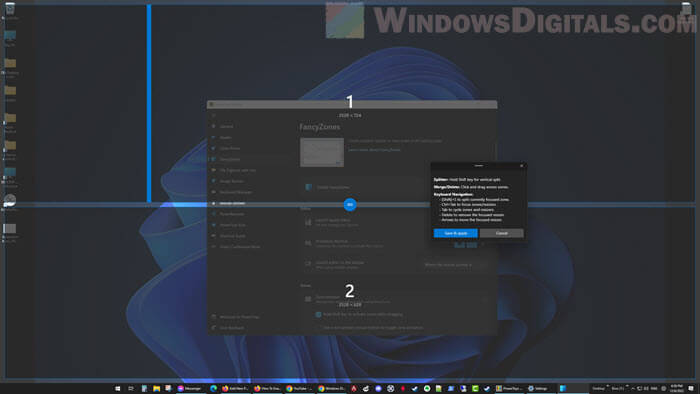Click Save & apply in the zone editor dialog

455,233
